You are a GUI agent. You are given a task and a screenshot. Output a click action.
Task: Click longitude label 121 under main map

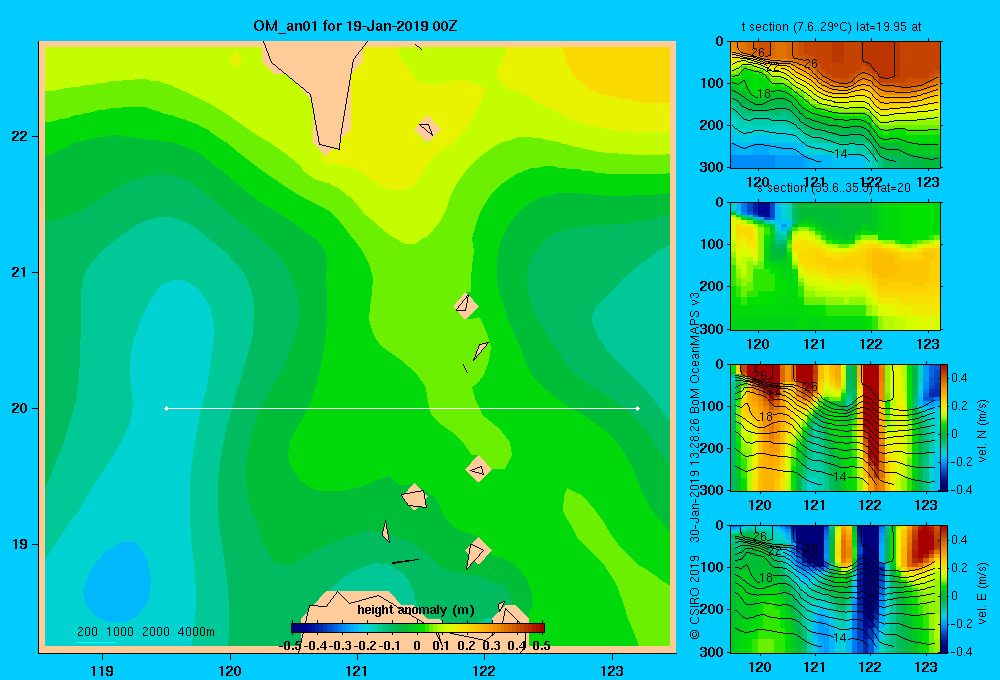point(357,670)
